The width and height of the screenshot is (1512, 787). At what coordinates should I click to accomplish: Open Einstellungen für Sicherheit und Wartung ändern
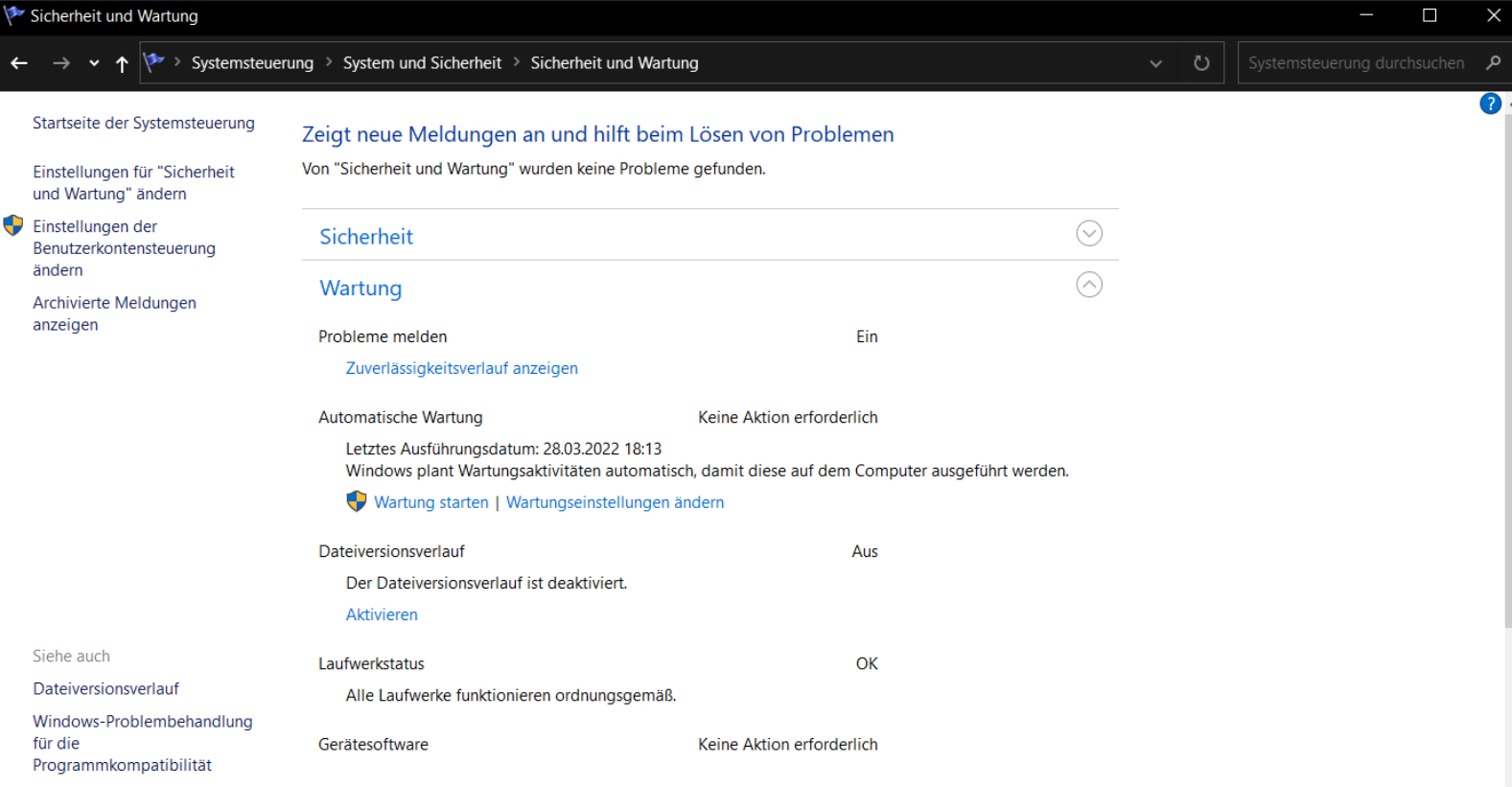pos(133,182)
